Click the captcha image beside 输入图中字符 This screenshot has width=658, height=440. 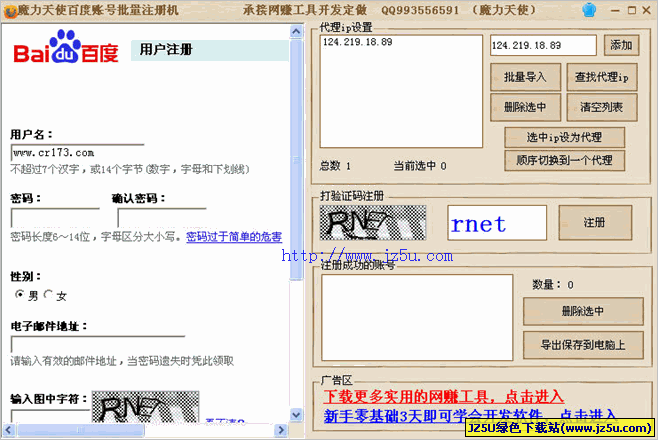click(145, 406)
